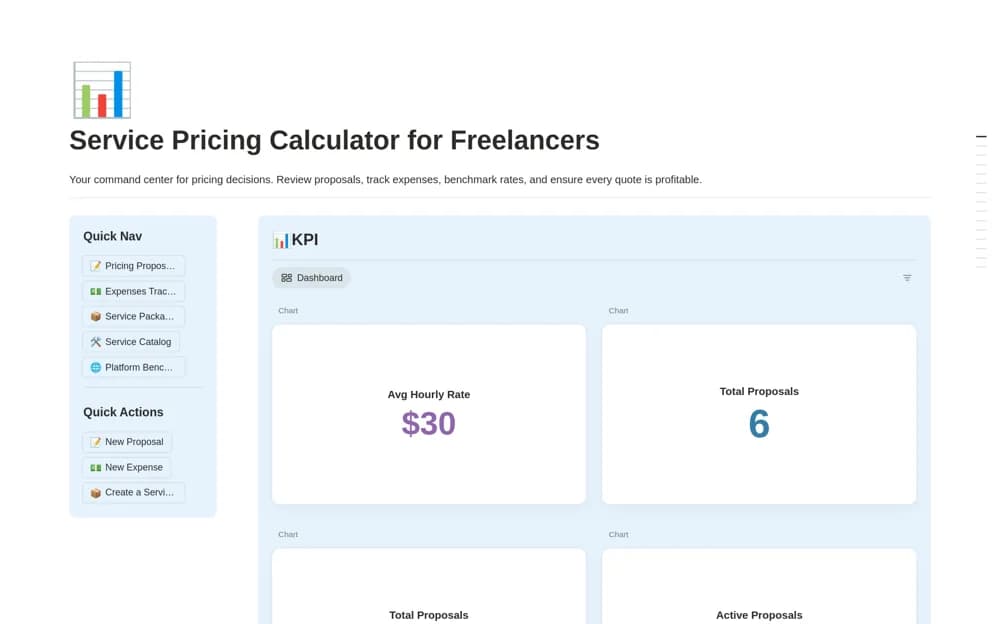
Task: Open the Service Packages nav link
Action: click(133, 316)
